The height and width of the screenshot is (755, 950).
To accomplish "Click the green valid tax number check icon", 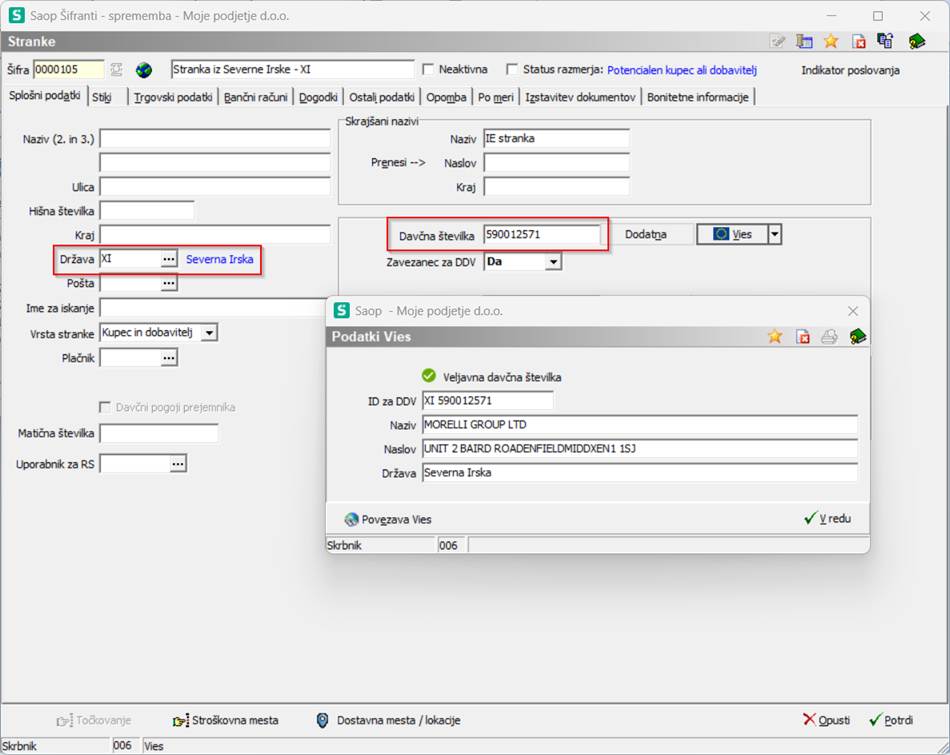I will pos(429,376).
